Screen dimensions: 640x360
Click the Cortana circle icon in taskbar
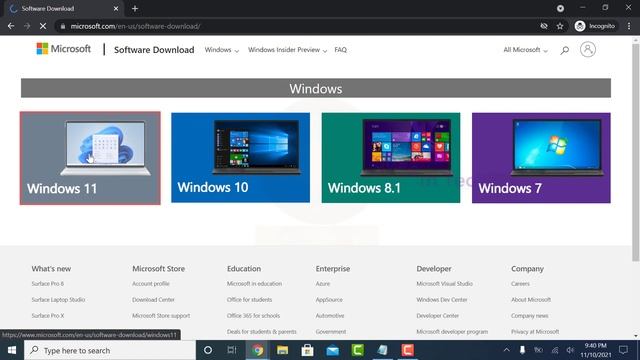[208, 350]
